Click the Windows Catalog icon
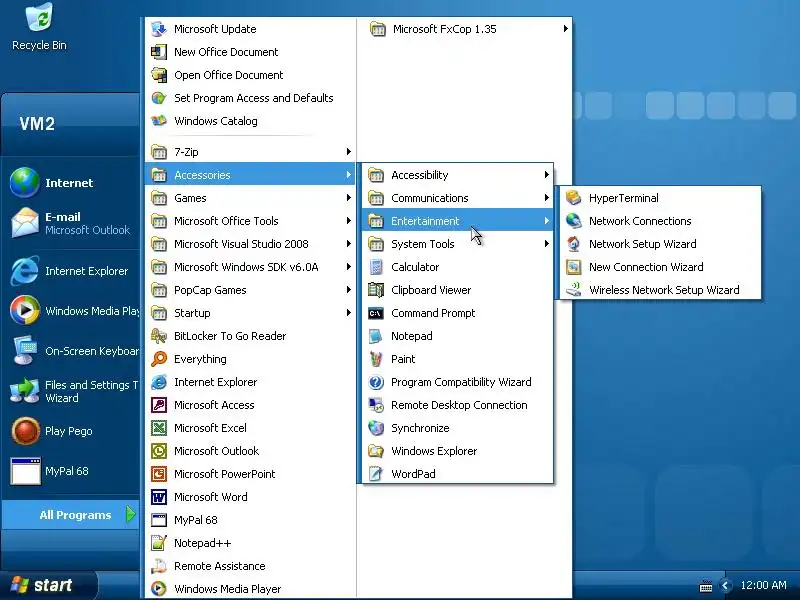800x600 pixels. 159,121
